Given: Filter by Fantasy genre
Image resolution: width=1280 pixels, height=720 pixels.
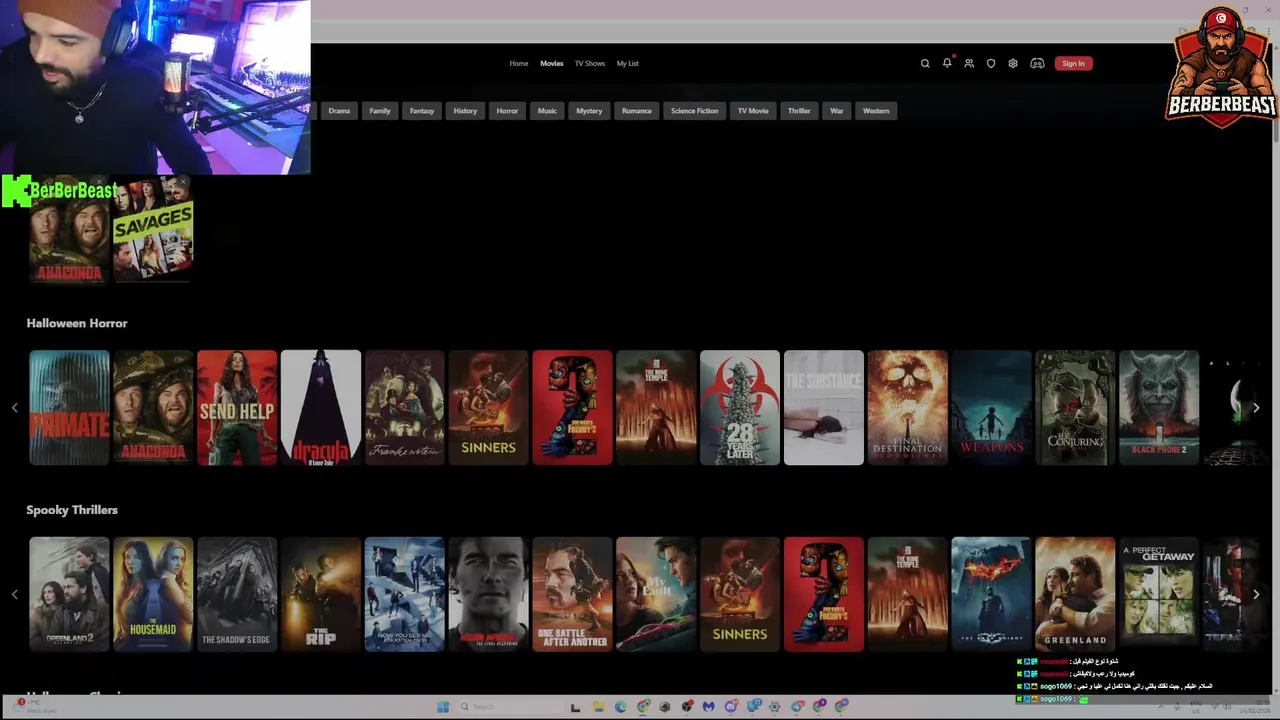Looking at the screenshot, I should [422, 111].
